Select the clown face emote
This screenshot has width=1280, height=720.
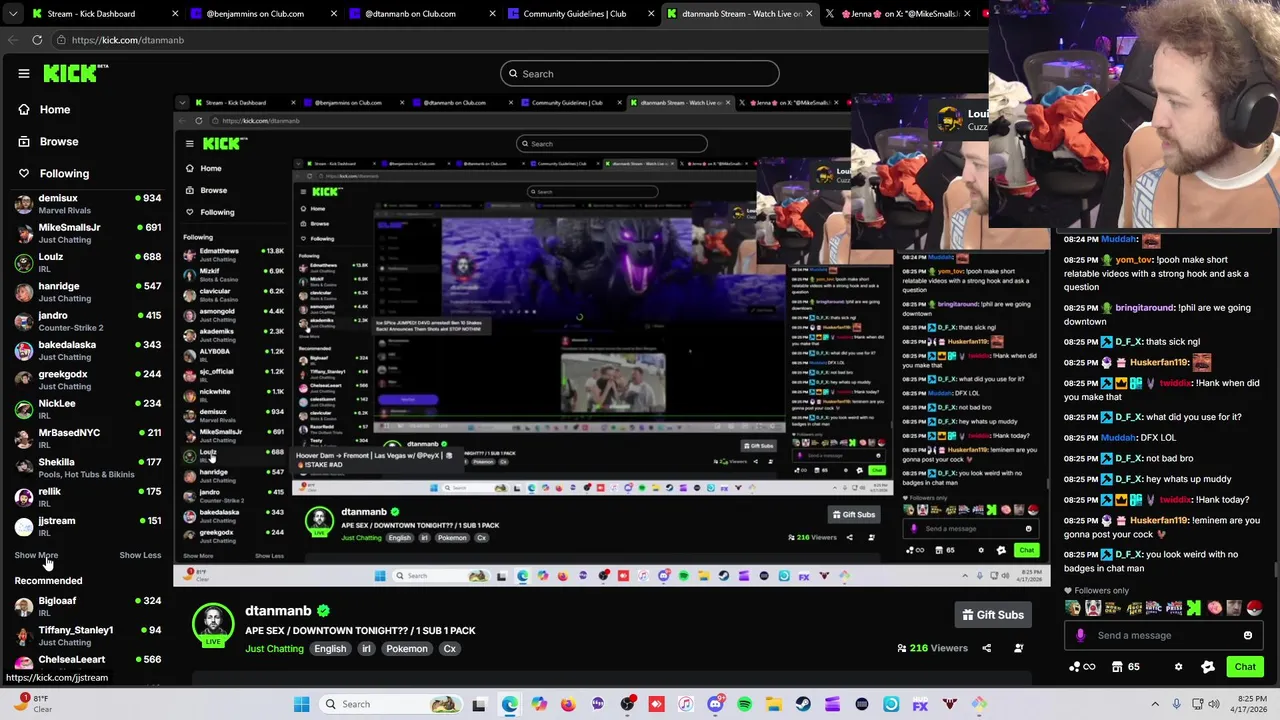[1093, 608]
